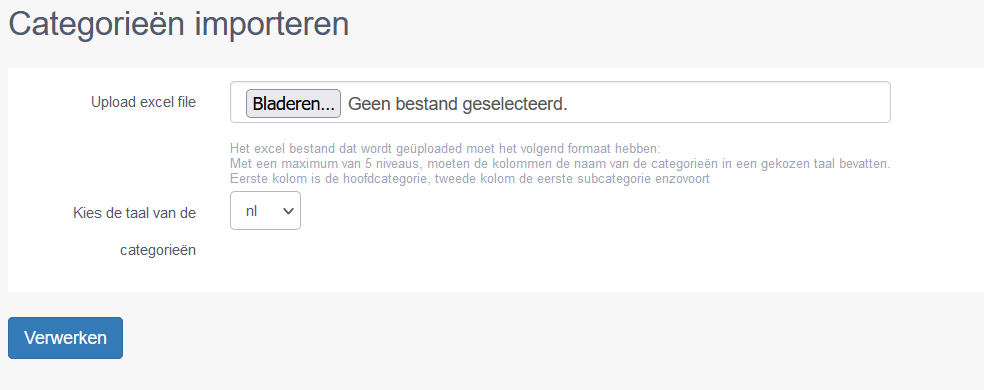984x390 pixels.
Task: Select the 'Categorieën importeren' heading
Action: point(179,24)
